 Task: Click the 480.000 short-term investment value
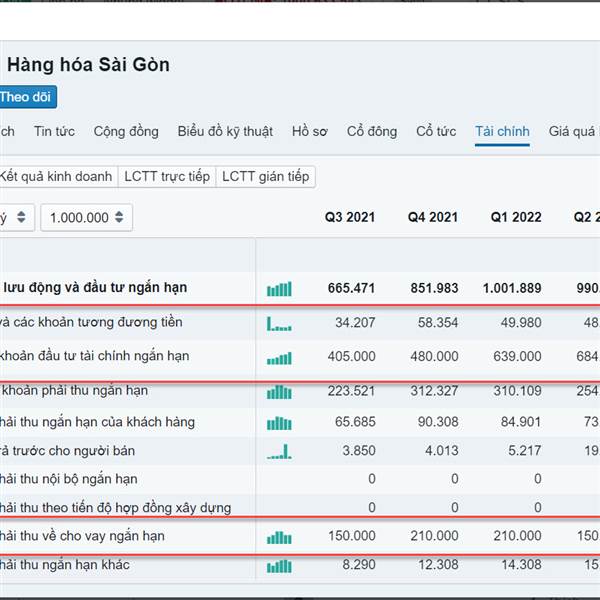coord(434,357)
